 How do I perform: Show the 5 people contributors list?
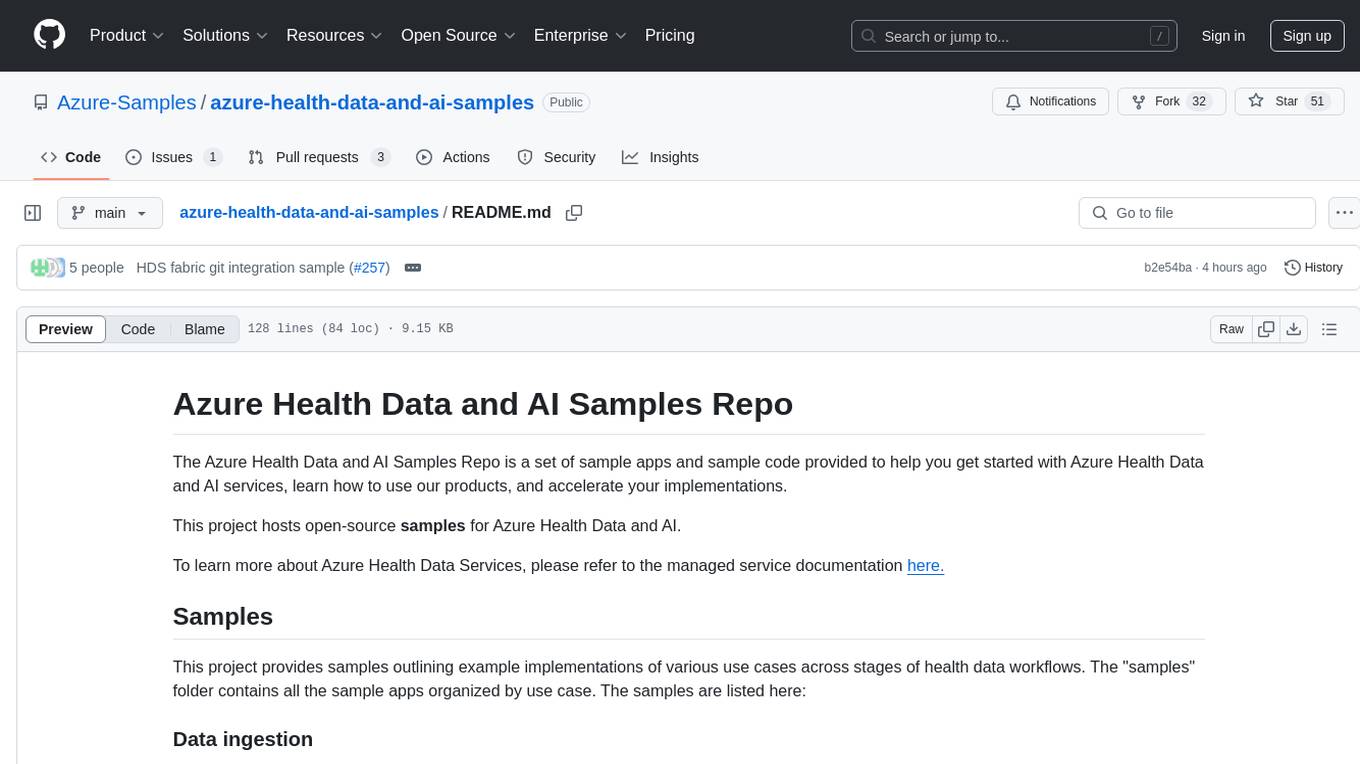96,267
